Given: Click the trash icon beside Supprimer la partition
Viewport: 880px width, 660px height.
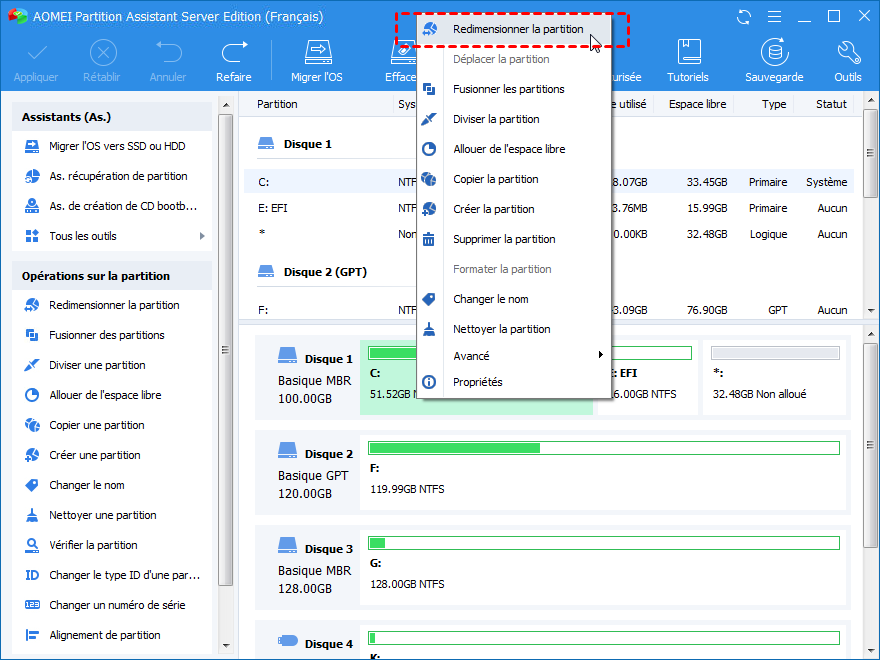Looking at the screenshot, I should (429, 240).
